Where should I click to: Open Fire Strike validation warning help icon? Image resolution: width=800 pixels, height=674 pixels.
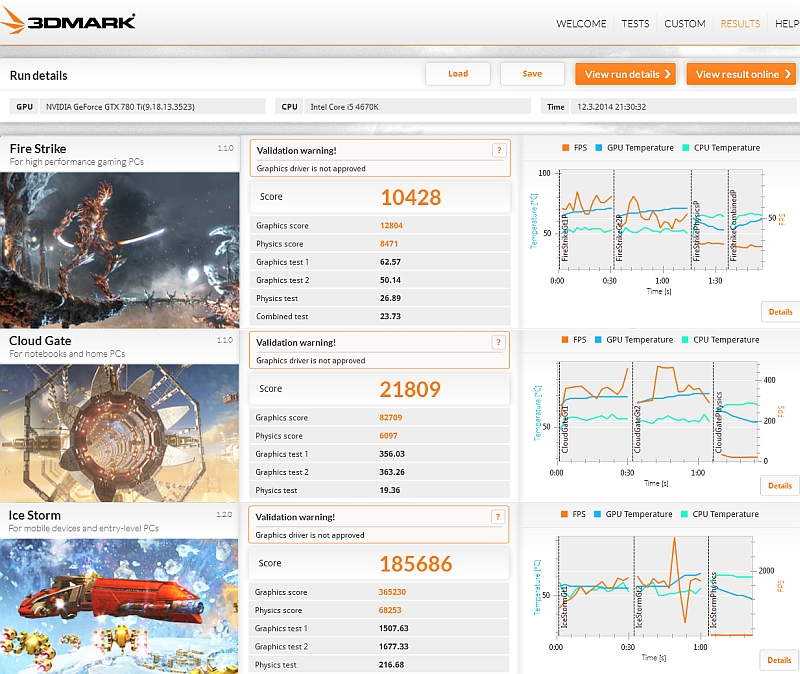click(x=499, y=150)
